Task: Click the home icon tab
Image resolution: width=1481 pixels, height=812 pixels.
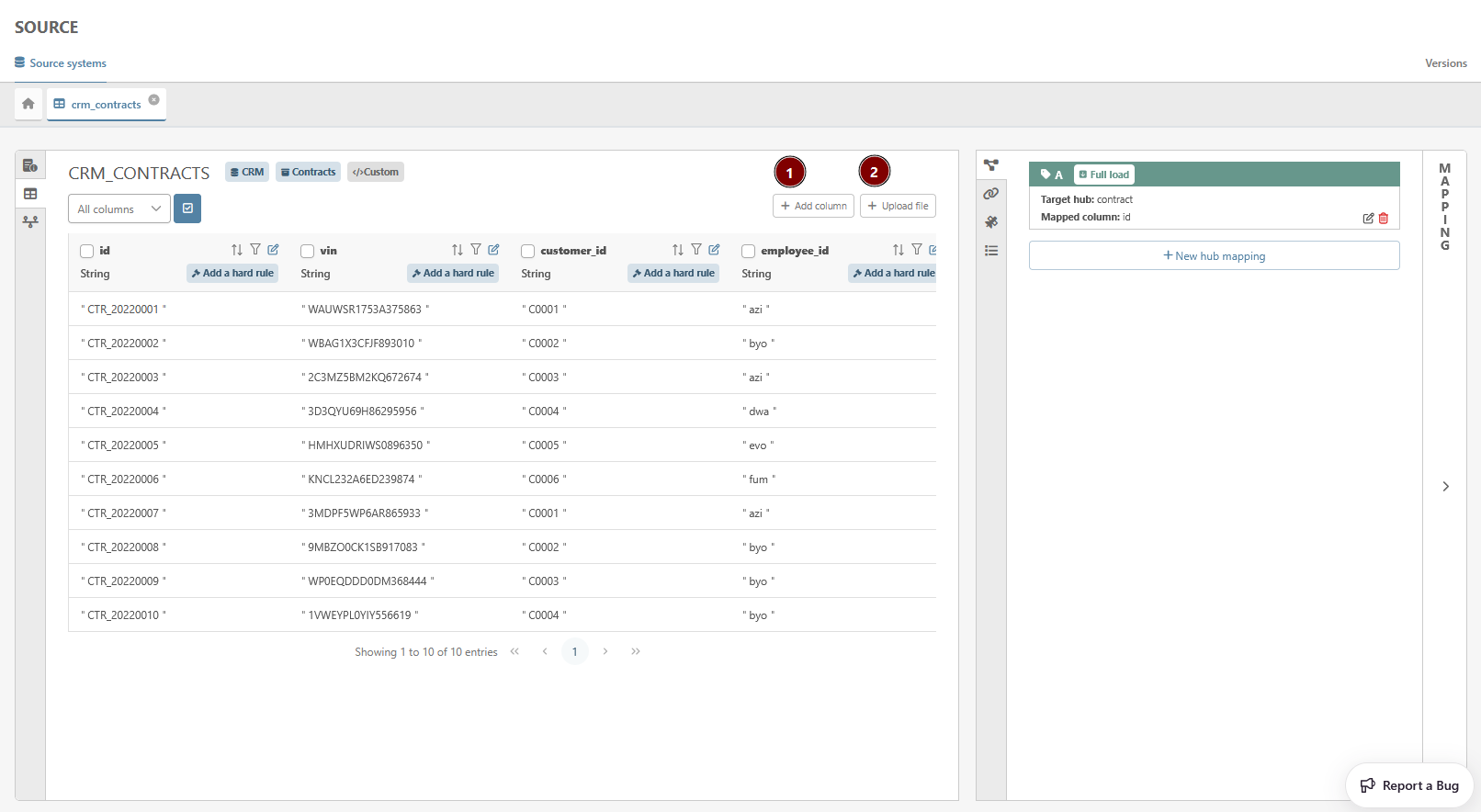Action: 28,104
